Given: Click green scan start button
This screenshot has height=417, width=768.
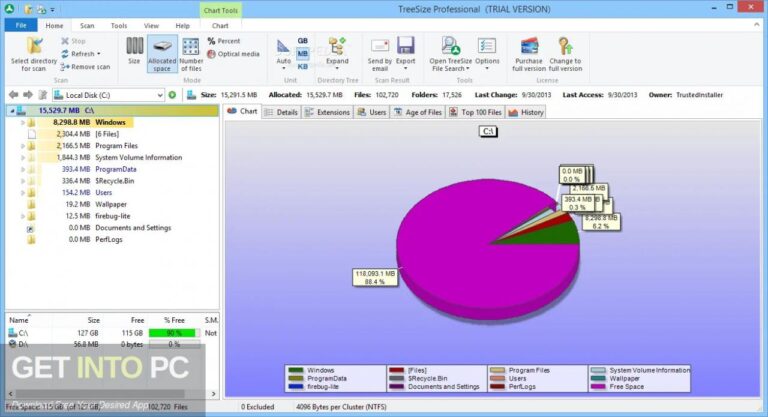Looking at the screenshot, I should pyautogui.click(x=172, y=95).
